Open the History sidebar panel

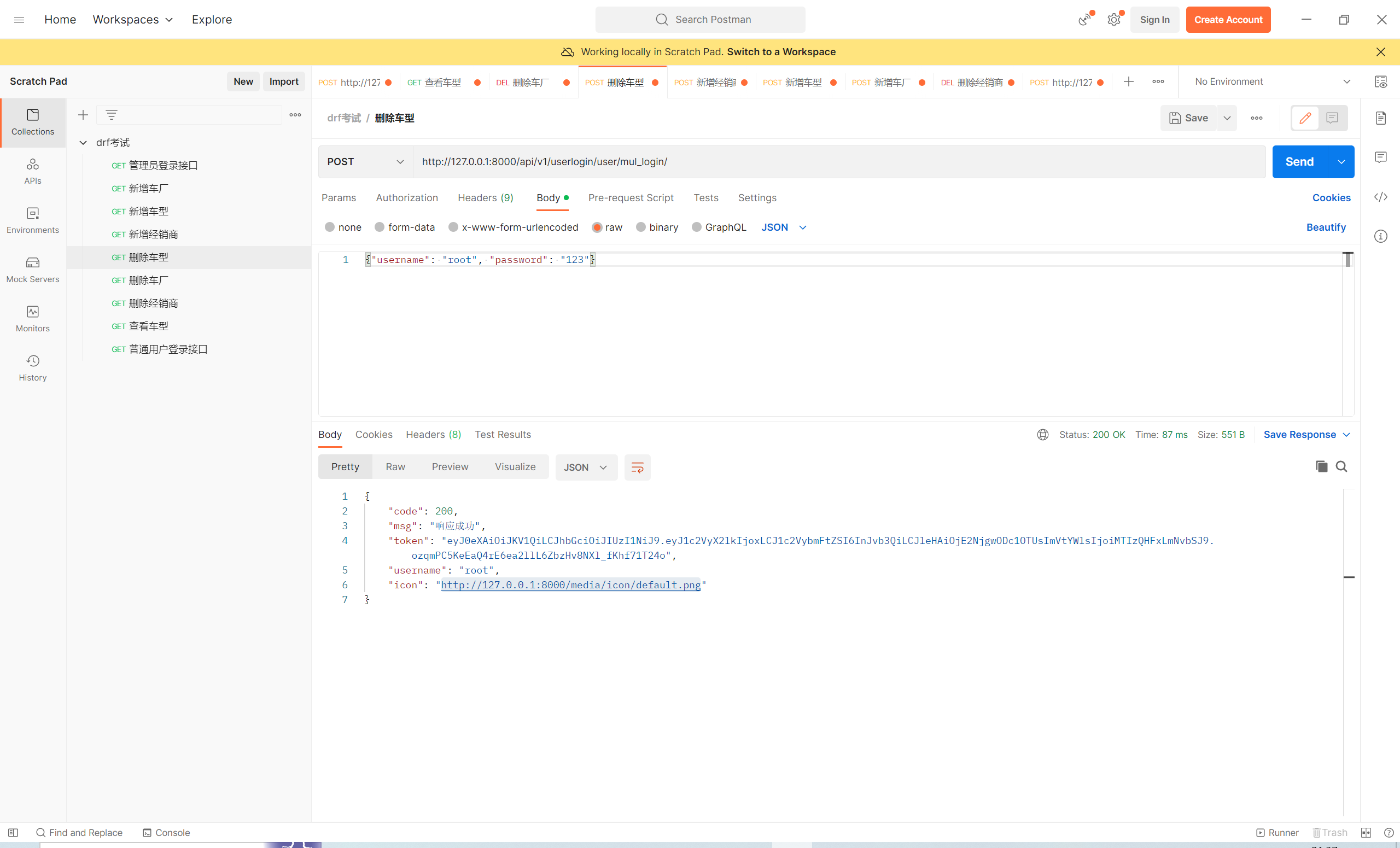click(32, 367)
